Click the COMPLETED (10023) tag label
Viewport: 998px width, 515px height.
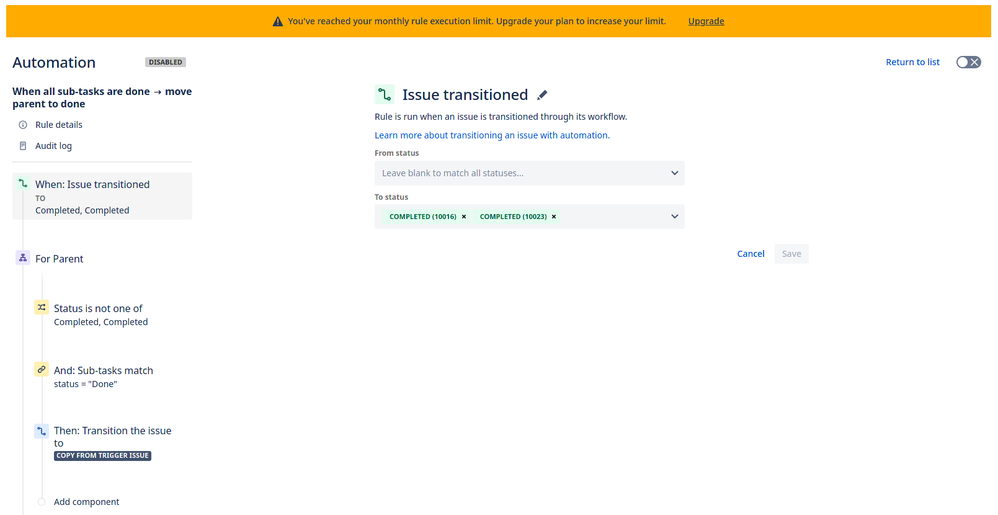pyautogui.click(x=513, y=216)
